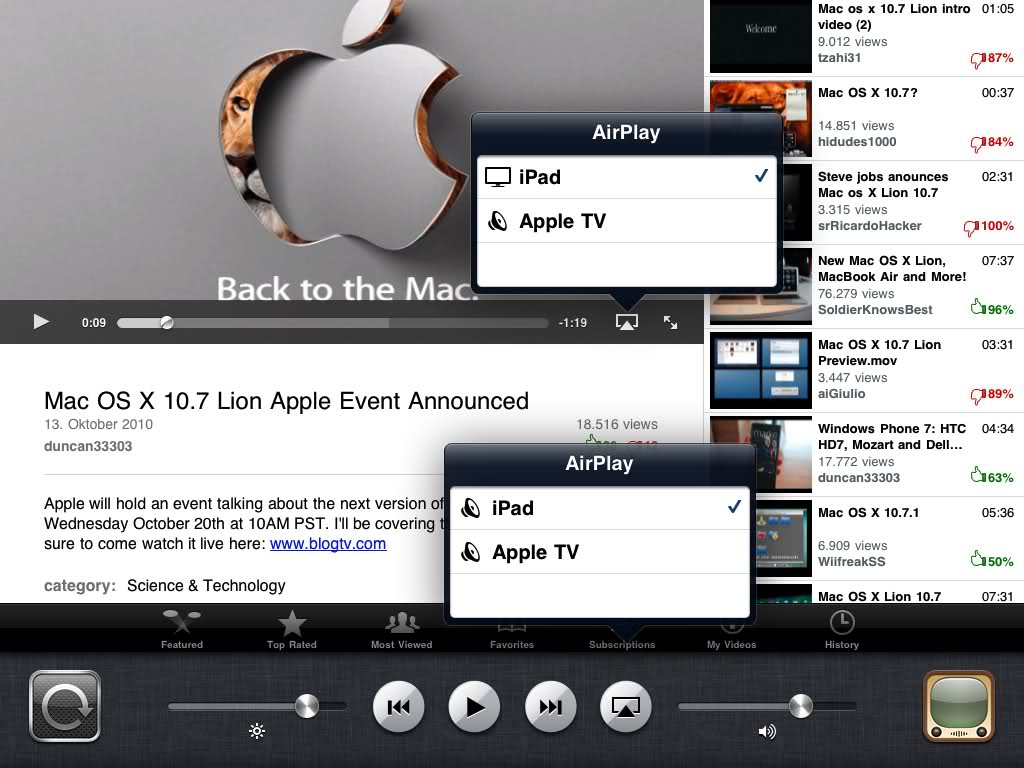Skip to the next track
This screenshot has width=1024, height=768.
point(551,707)
